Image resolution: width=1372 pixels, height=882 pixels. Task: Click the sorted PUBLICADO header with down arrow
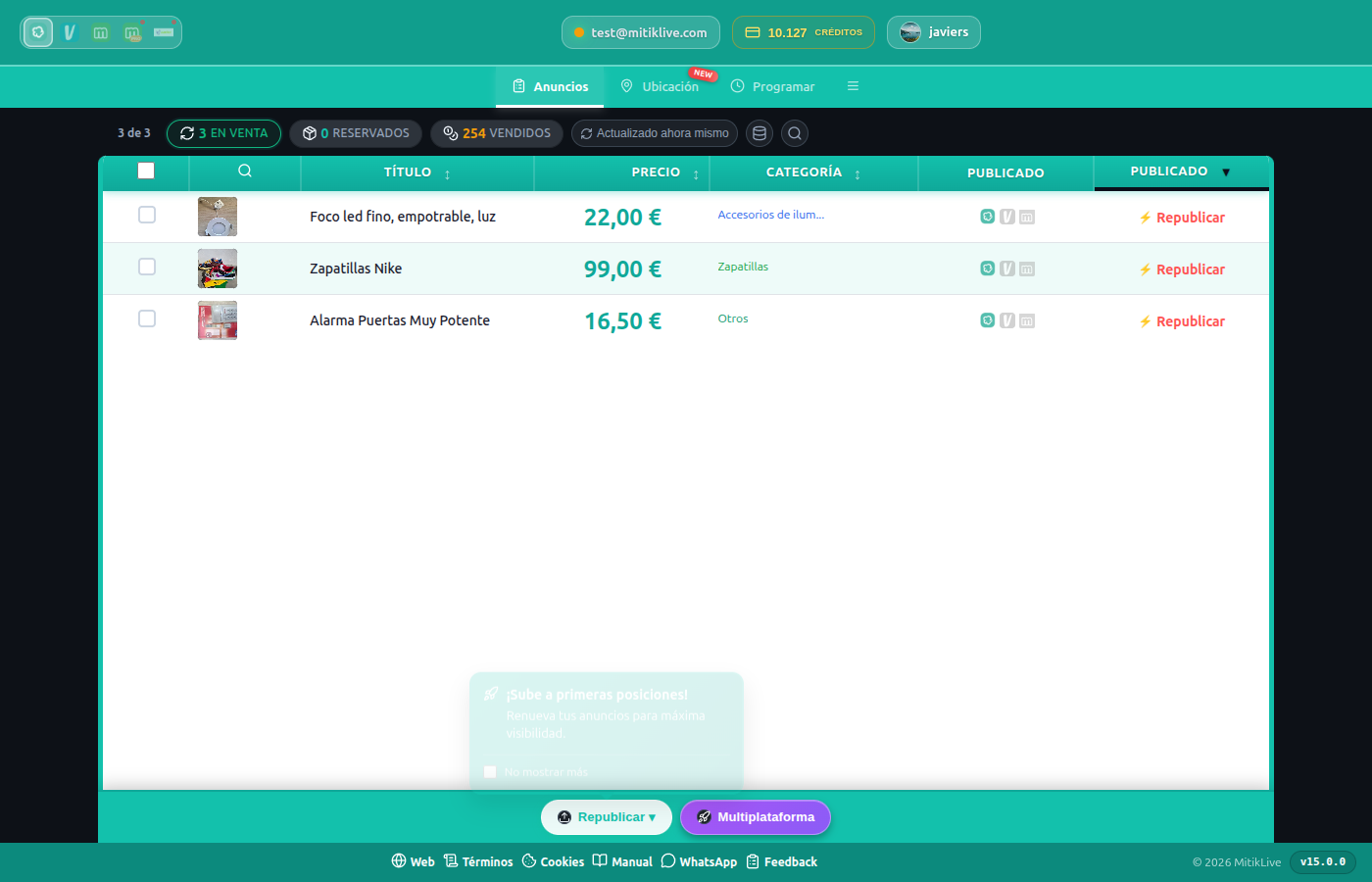tap(1181, 171)
